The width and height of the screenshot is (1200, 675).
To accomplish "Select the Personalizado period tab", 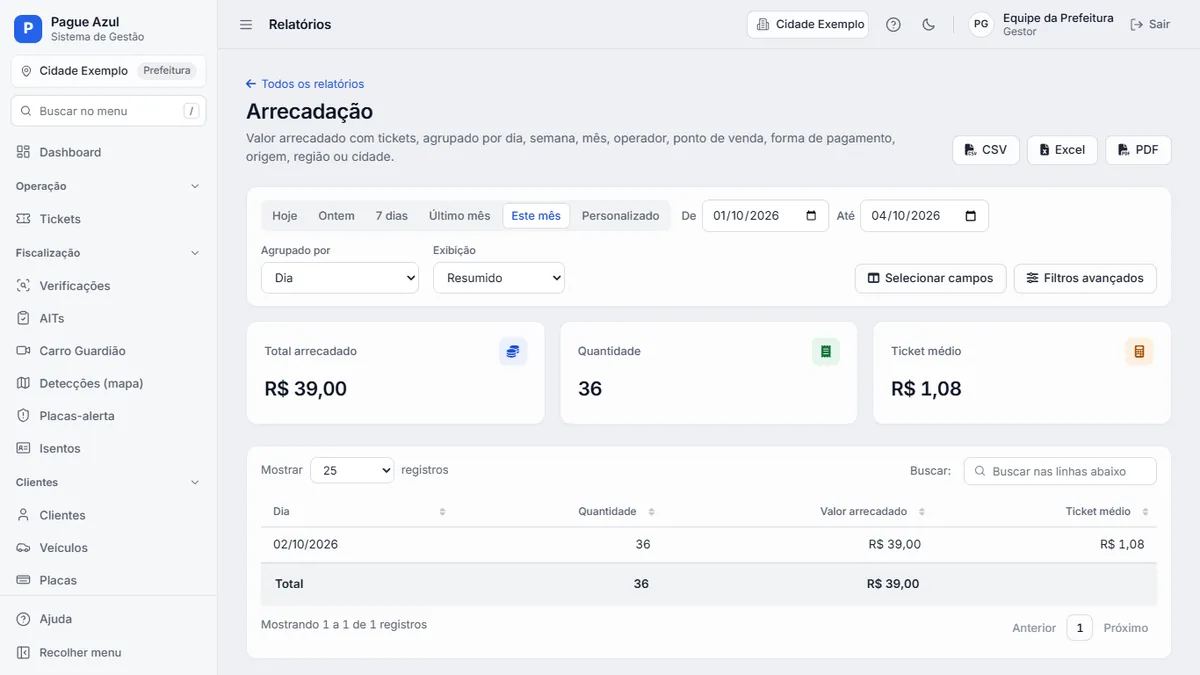I will tap(621, 216).
